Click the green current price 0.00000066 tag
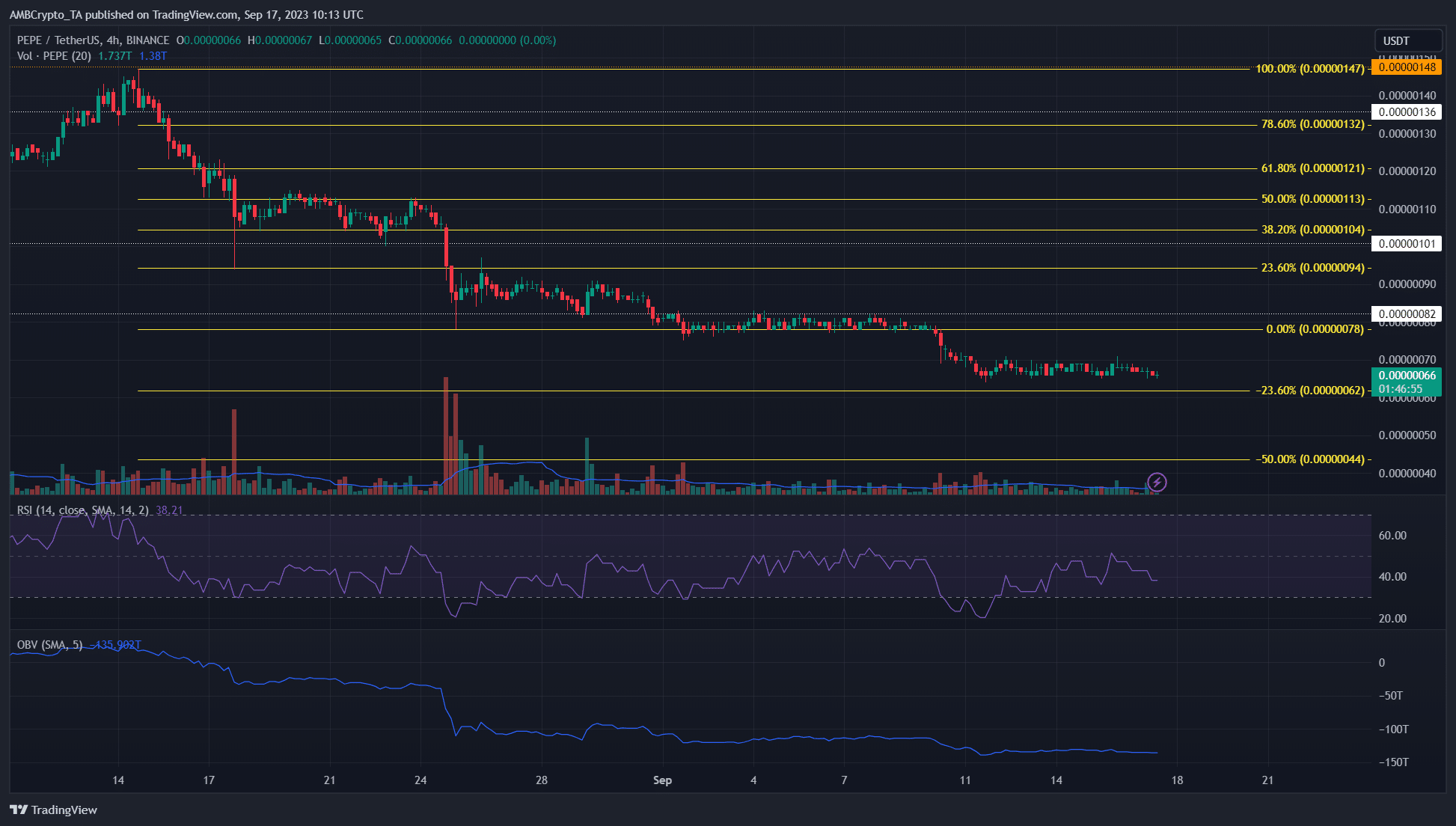 [x=1407, y=382]
